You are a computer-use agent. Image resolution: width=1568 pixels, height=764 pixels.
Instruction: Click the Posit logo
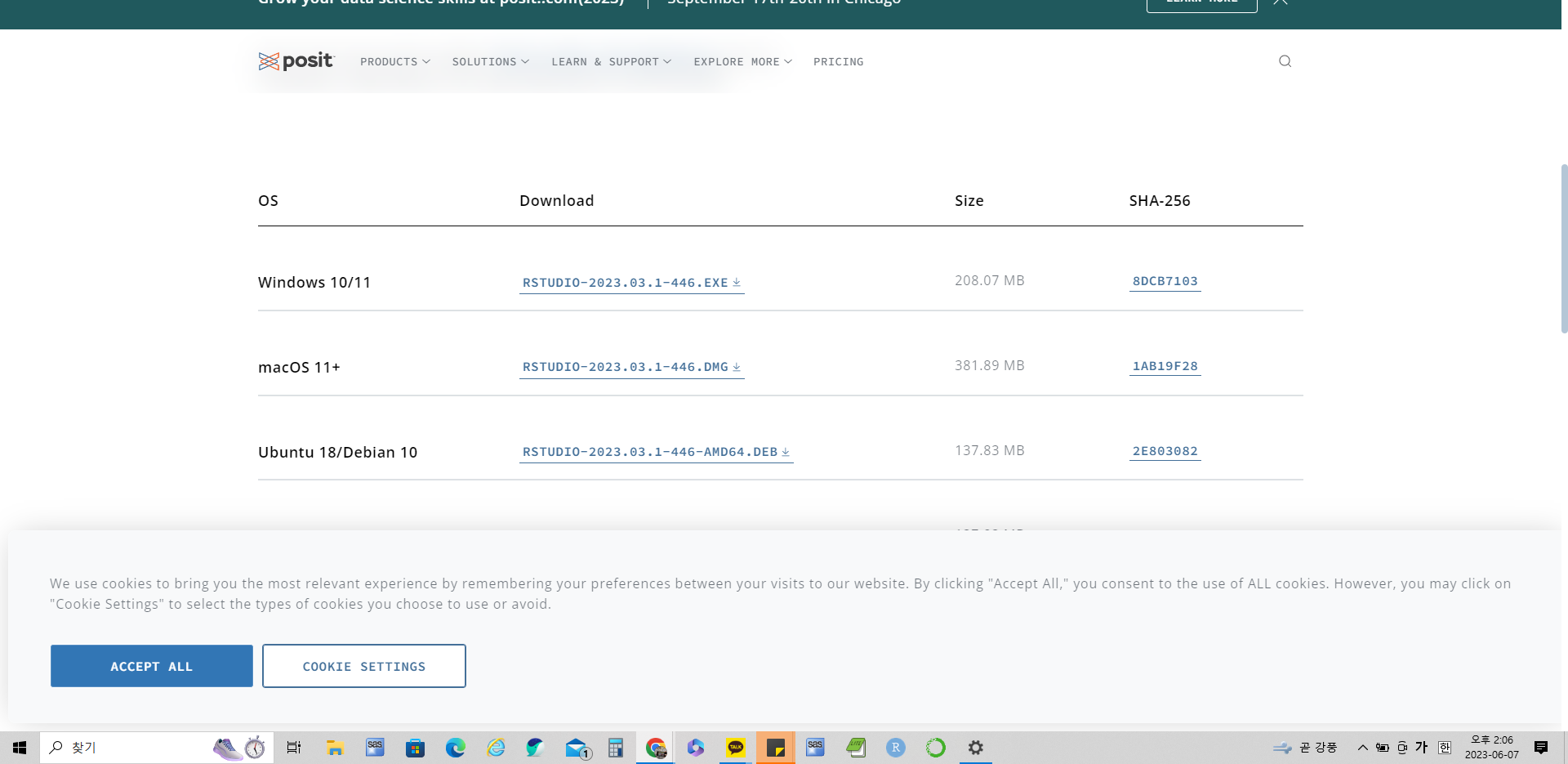tap(296, 61)
